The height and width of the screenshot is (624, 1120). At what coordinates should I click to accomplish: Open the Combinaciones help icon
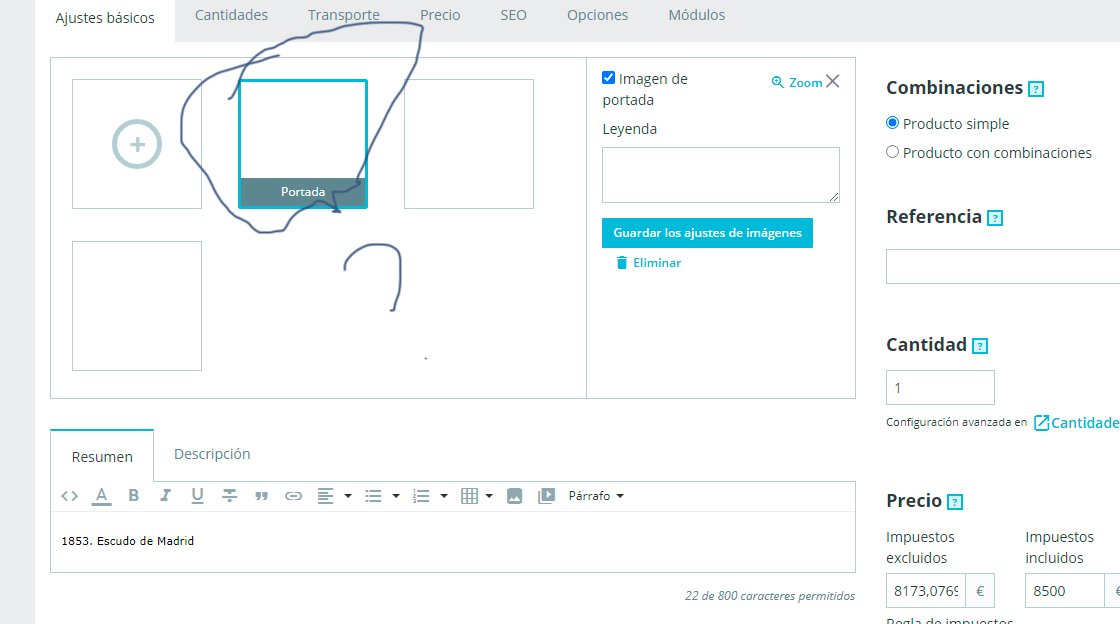click(1036, 89)
